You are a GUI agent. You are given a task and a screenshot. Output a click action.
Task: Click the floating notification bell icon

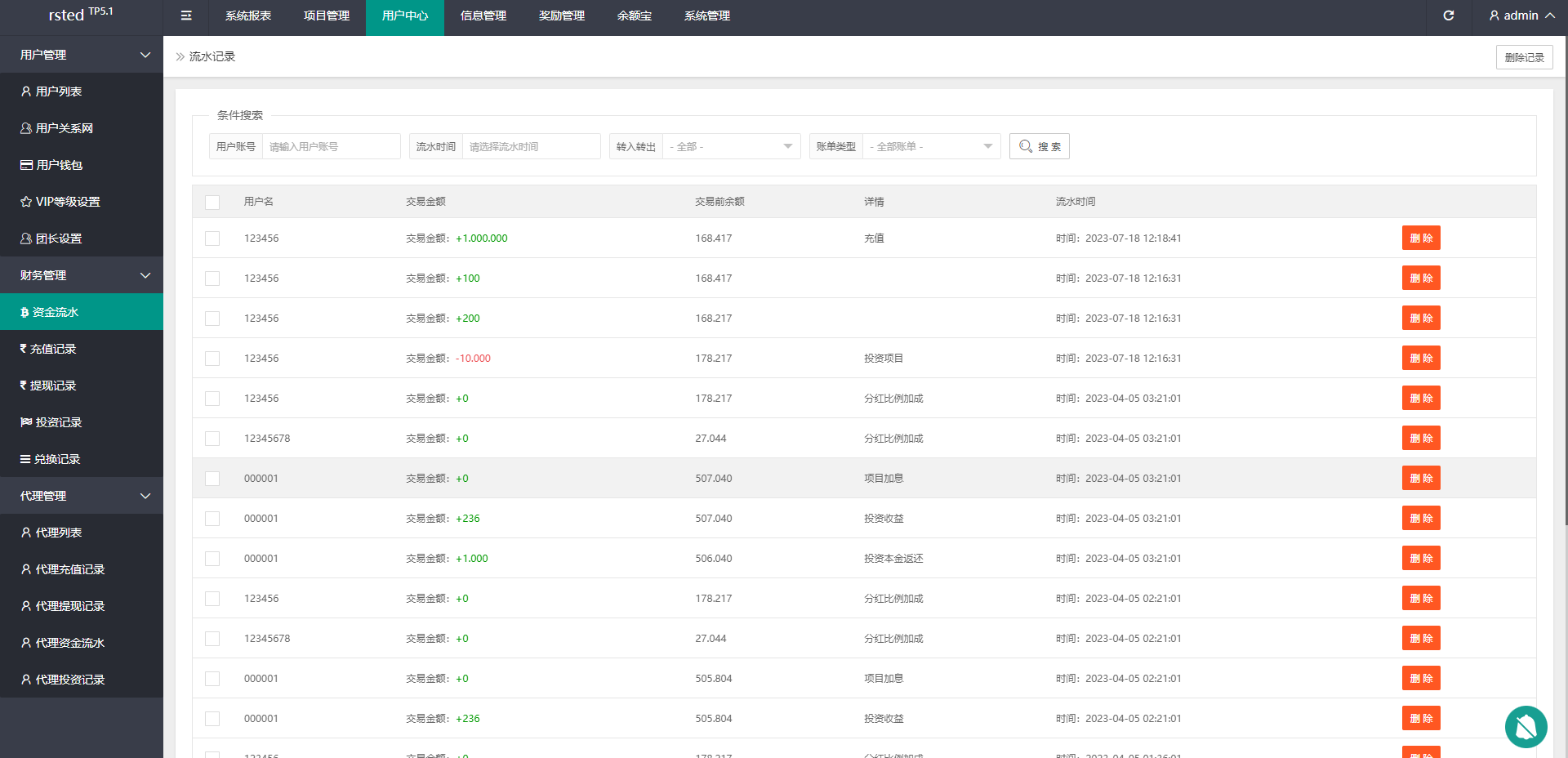(x=1526, y=726)
